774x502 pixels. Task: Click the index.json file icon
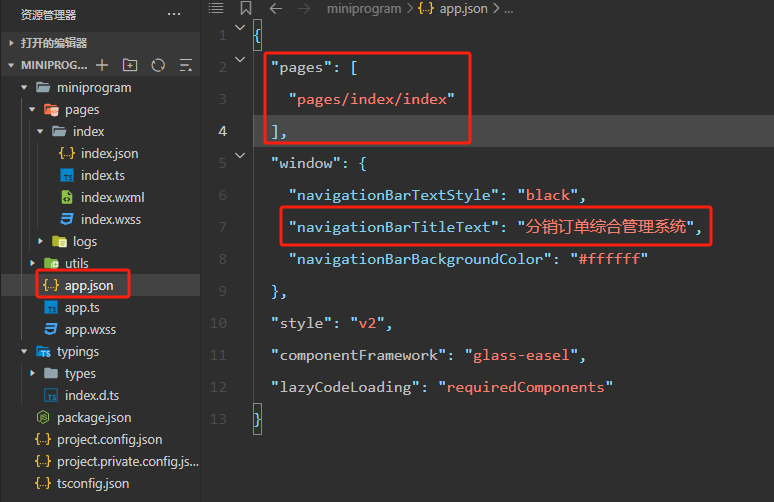tap(67, 154)
